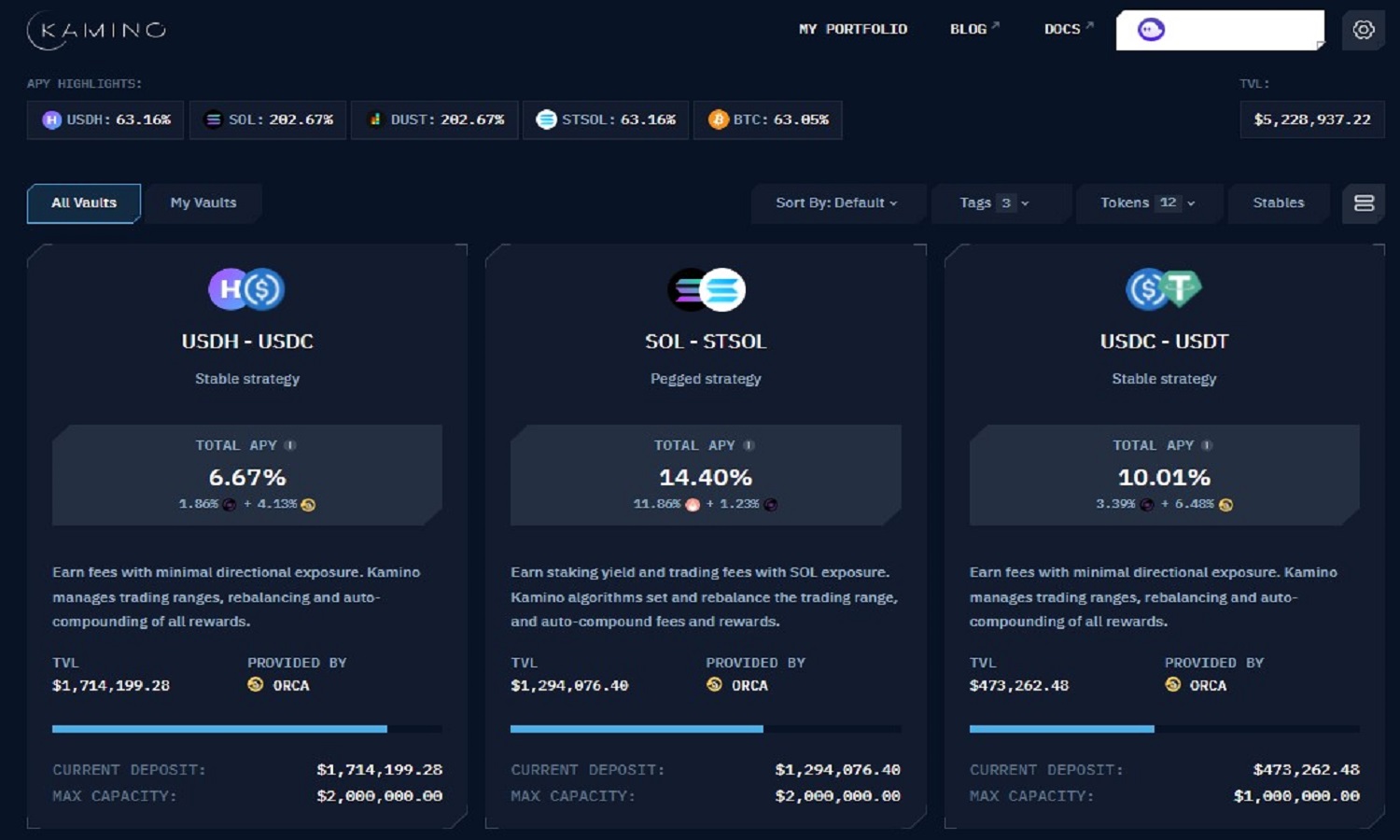This screenshot has width=1400, height=840.
Task: Click SOL-STSOL capacity progress bar
Action: pos(706,729)
